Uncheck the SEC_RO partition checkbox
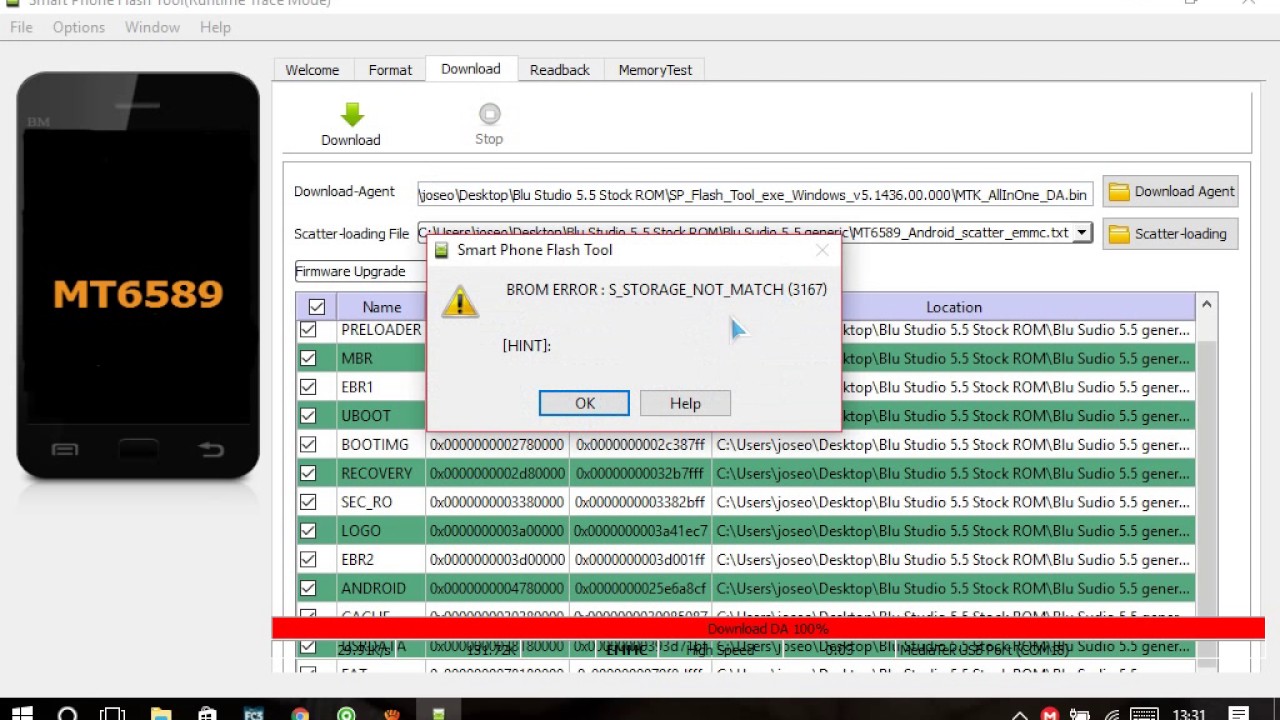 pyautogui.click(x=308, y=502)
